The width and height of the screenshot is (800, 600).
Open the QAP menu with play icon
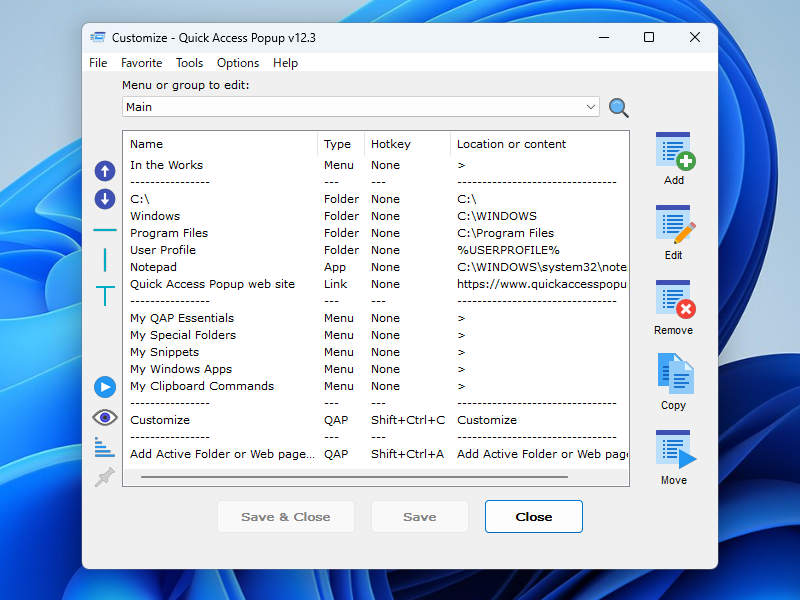105,387
